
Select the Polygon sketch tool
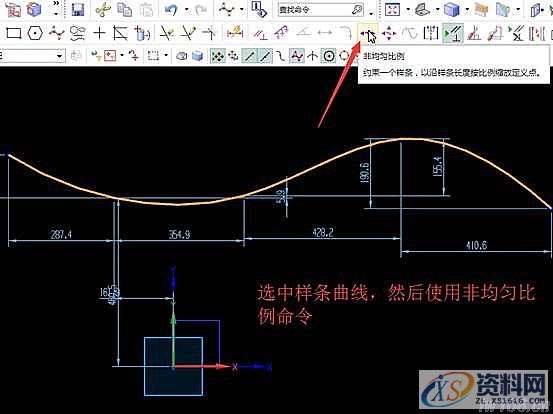pos(35,33)
